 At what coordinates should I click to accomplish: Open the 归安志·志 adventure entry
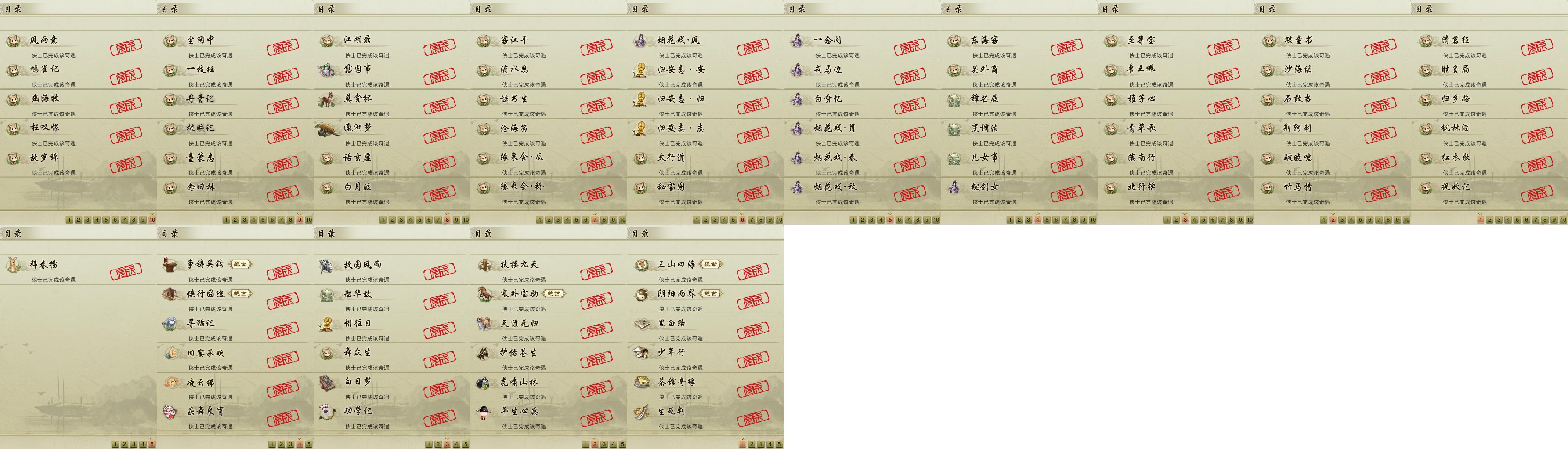pos(705,133)
